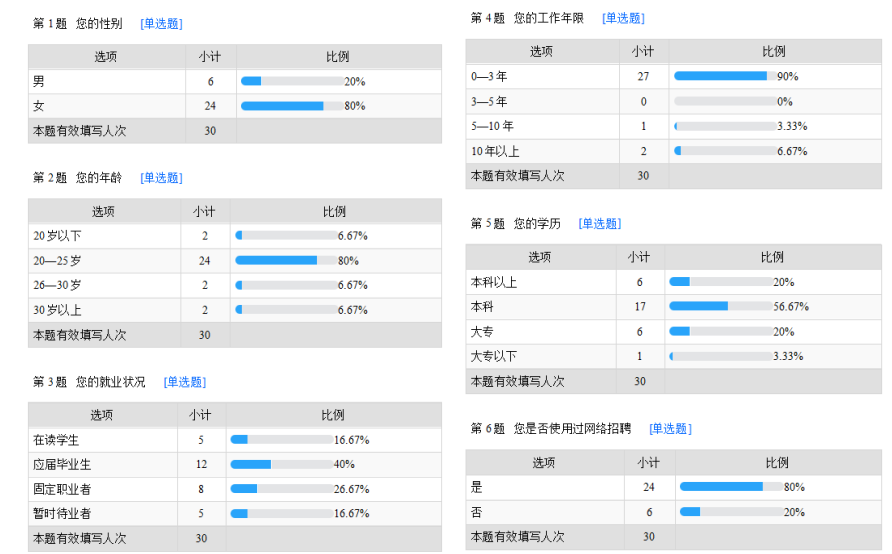Click the 否 row in question 6
Screen dimensions: 892x554
(674, 512)
